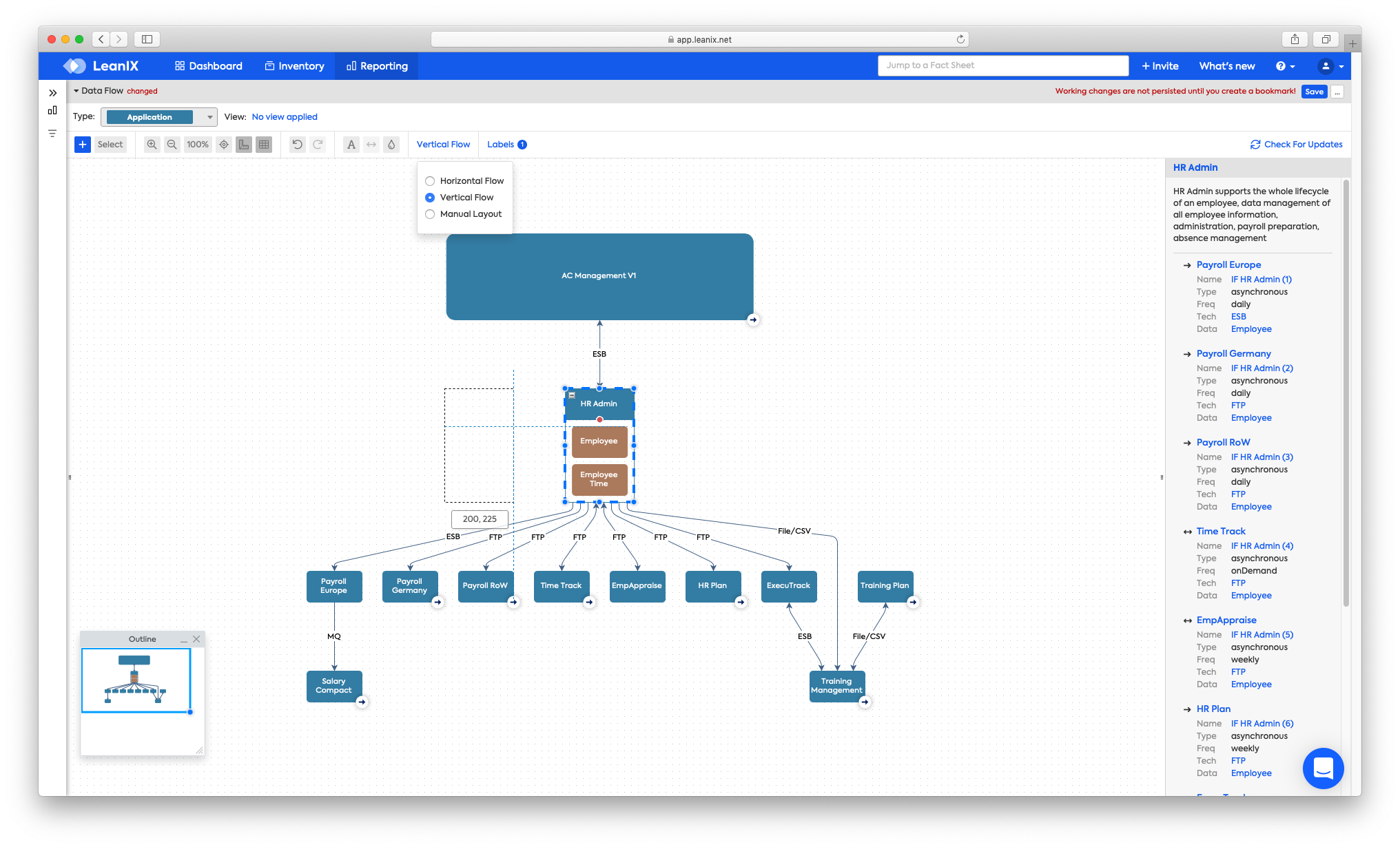
Task: Open What's new
Action: coord(1227,66)
